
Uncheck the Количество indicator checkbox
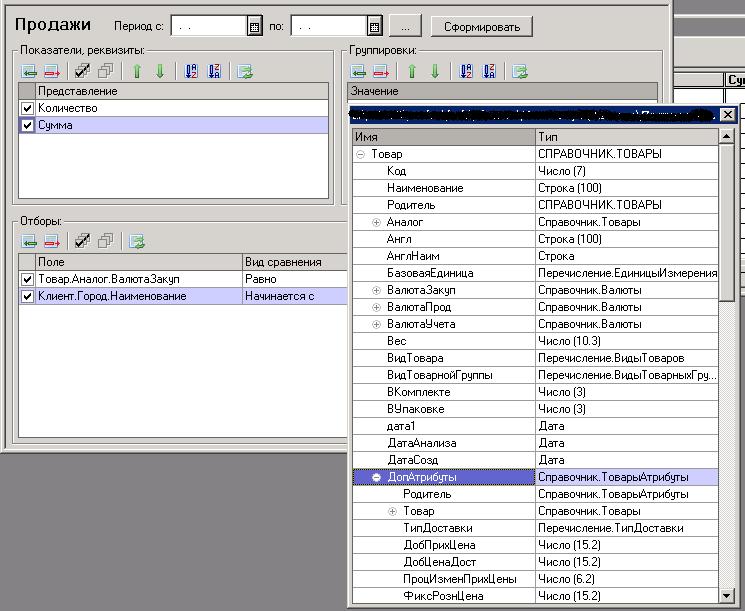click(28, 108)
